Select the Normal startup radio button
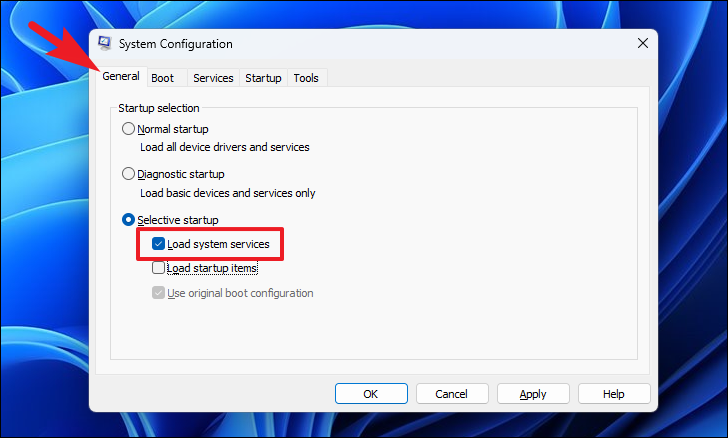This screenshot has width=728, height=438. coord(128,129)
